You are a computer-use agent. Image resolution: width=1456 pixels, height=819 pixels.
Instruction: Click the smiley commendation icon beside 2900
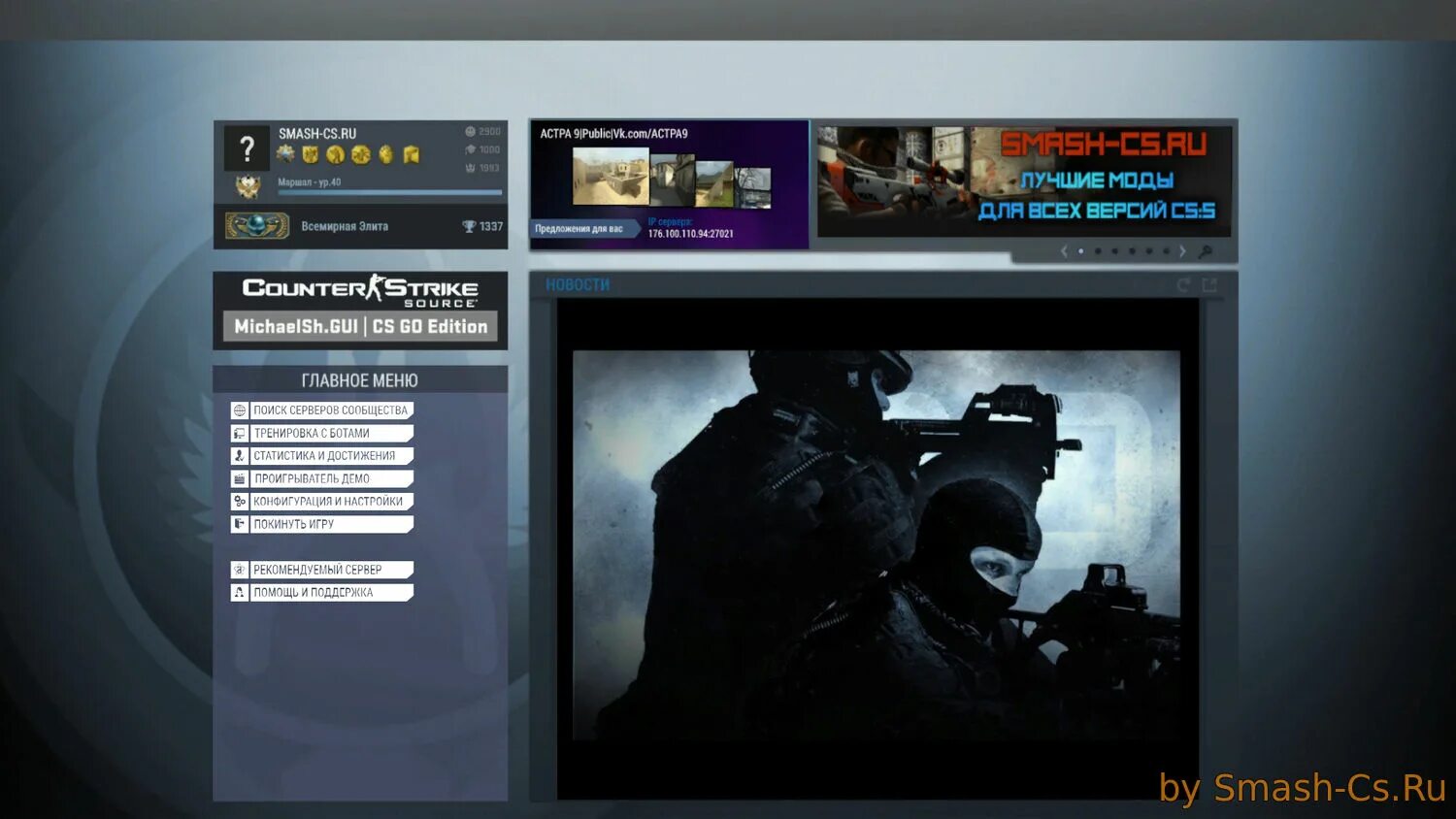coord(470,131)
